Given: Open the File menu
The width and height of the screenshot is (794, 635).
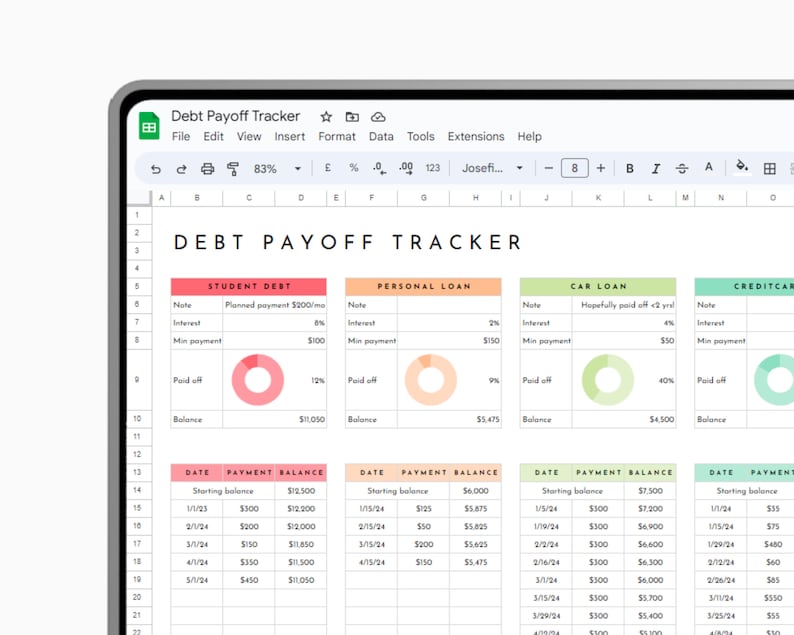Looking at the screenshot, I should pyautogui.click(x=181, y=137).
